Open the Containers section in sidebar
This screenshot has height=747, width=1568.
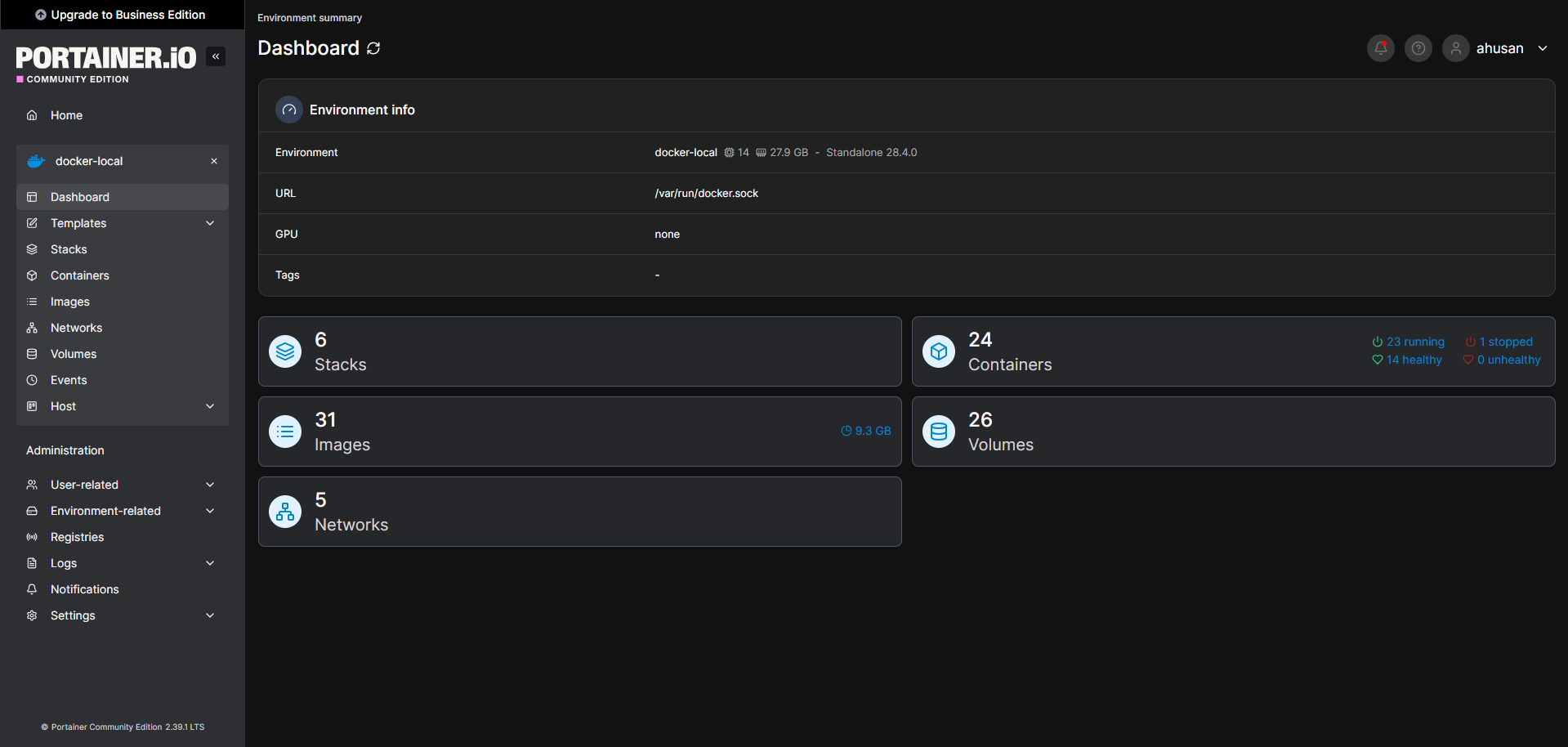tap(79, 275)
